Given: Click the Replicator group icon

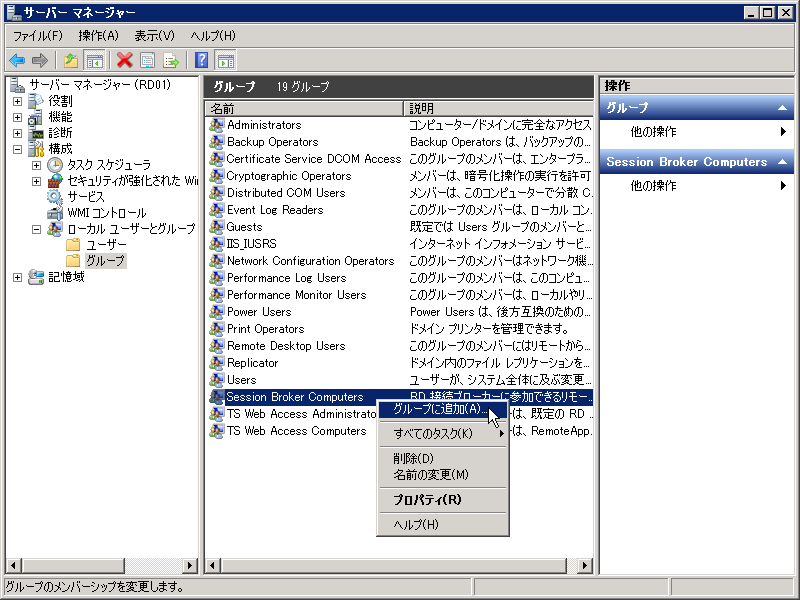Looking at the screenshot, I should coord(216,363).
